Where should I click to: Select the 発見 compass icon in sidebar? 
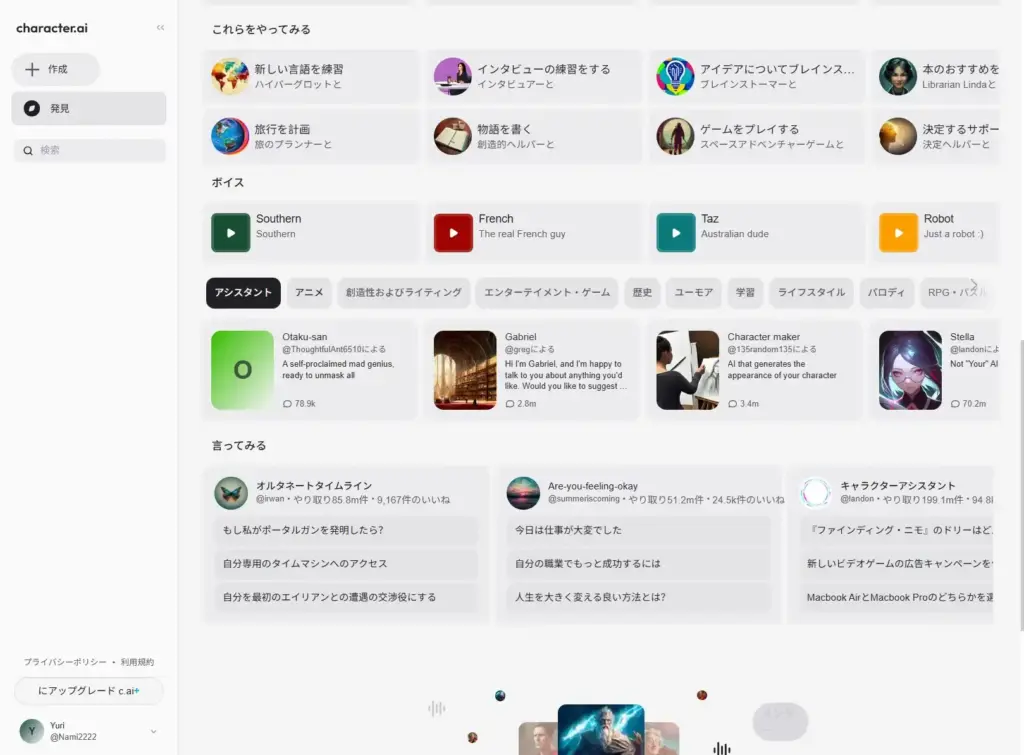point(33,109)
